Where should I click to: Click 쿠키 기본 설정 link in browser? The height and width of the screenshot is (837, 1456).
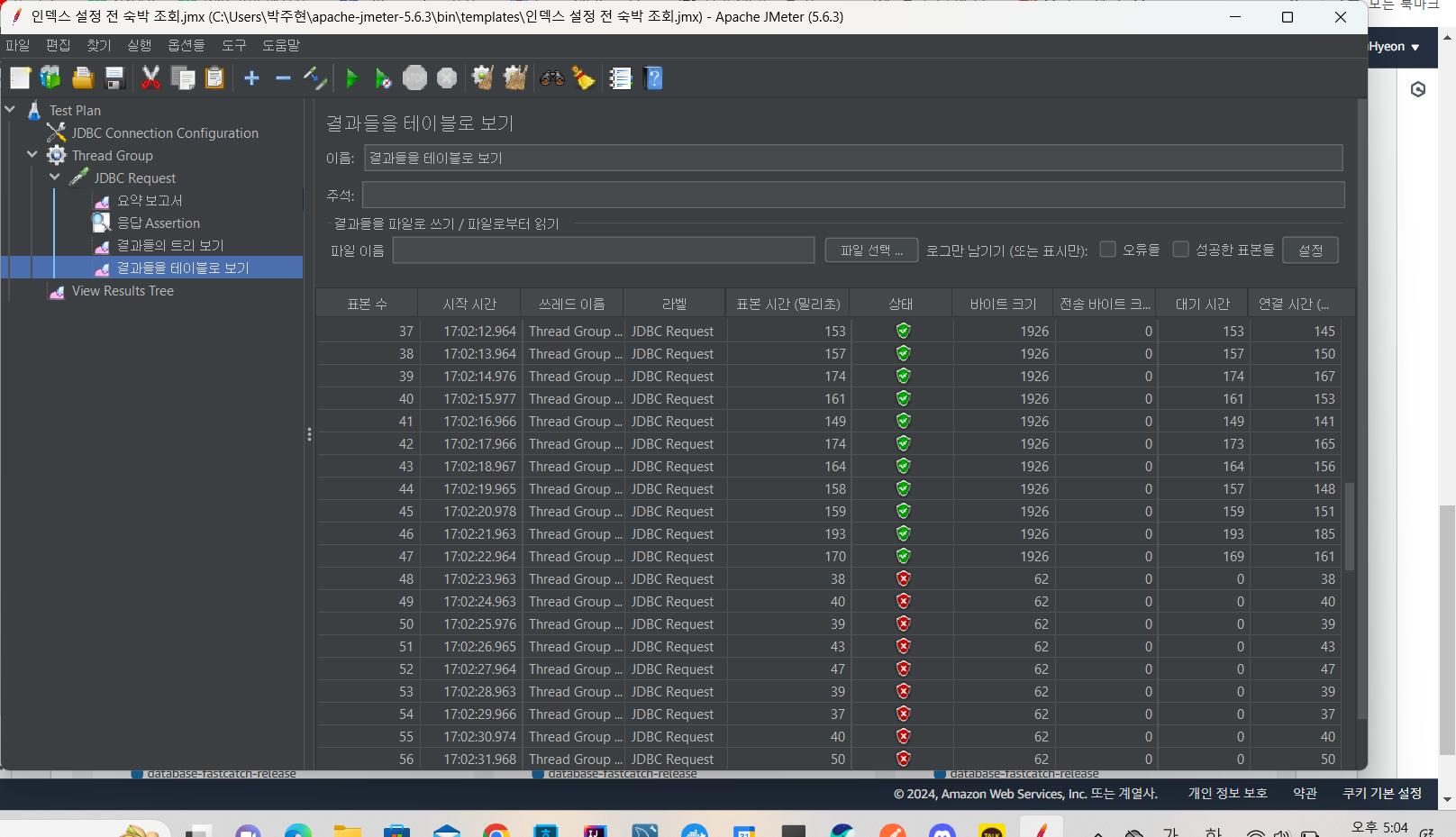pos(1382,793)
